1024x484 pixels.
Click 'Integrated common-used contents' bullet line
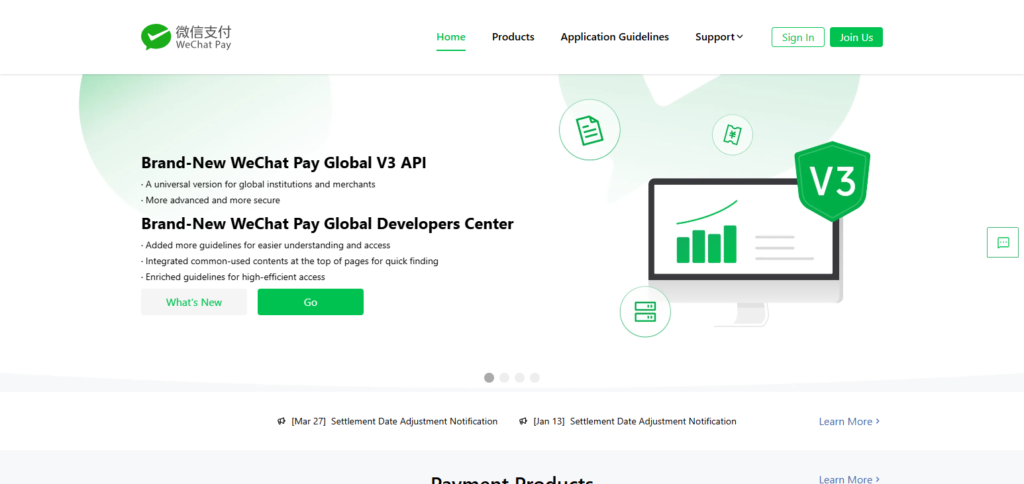pos(289,261)
